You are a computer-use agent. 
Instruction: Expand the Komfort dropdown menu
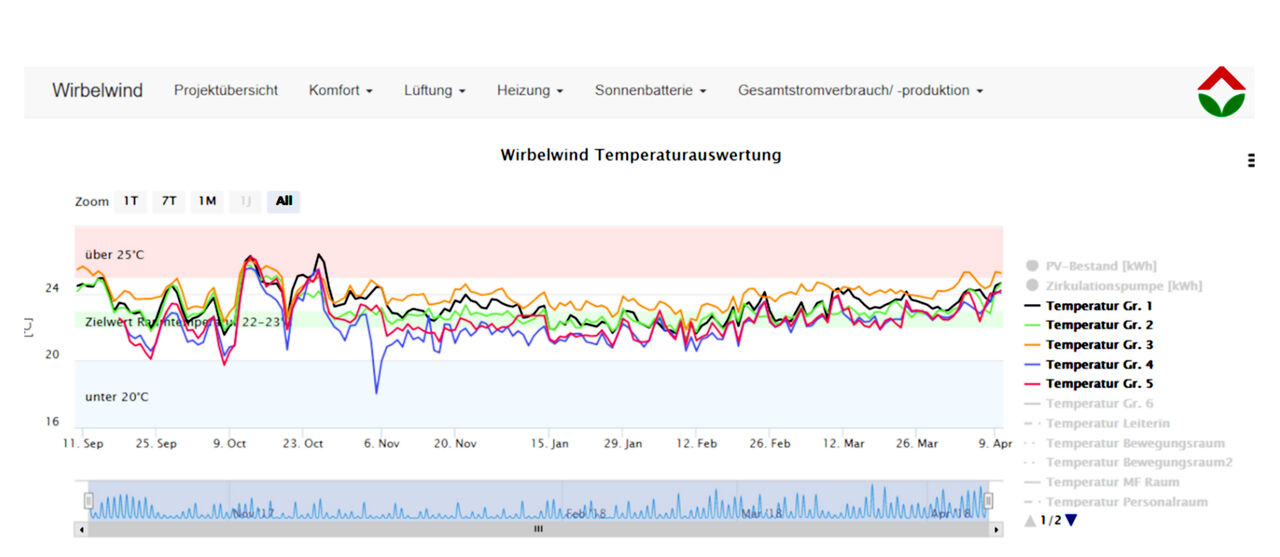coord(340,90)
